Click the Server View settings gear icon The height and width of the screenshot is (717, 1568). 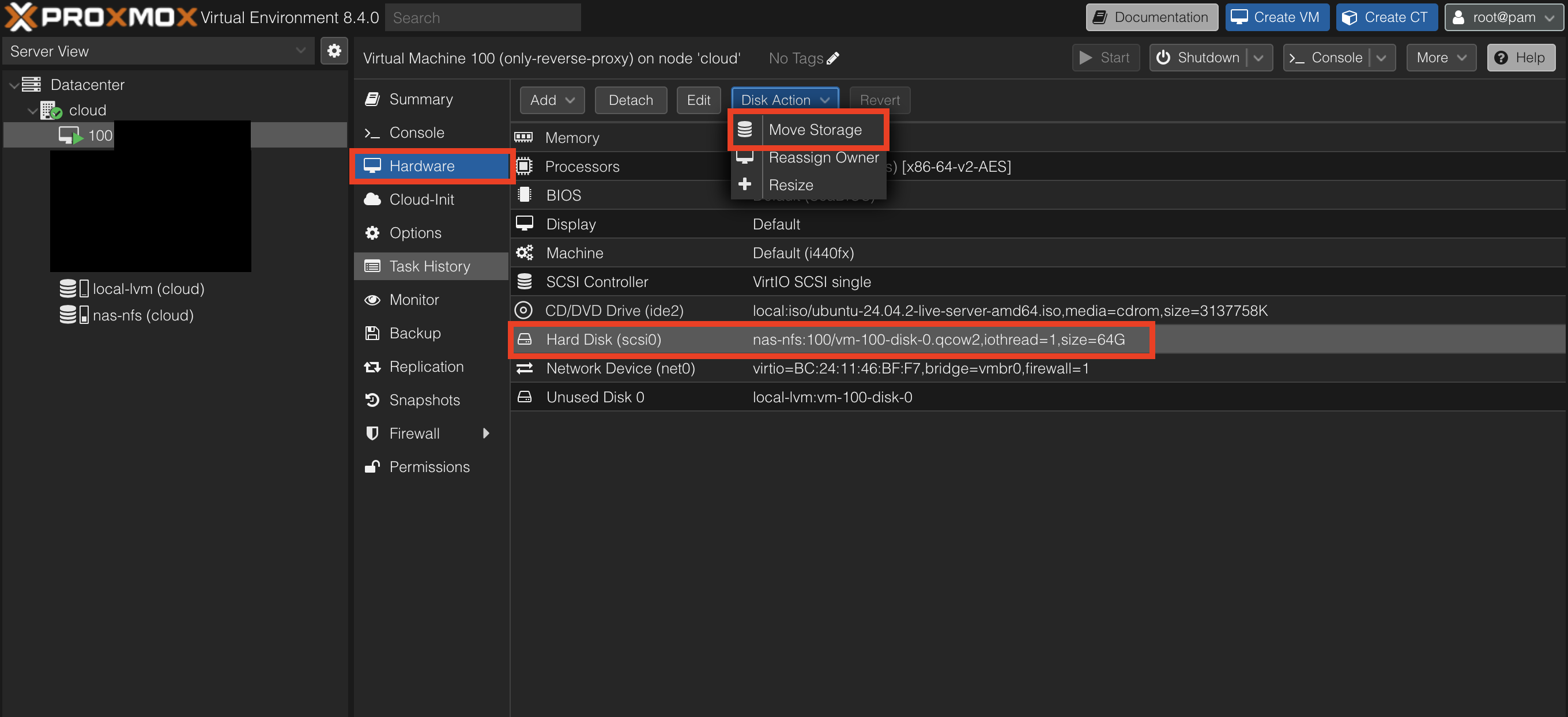click(x=334, y=51)
